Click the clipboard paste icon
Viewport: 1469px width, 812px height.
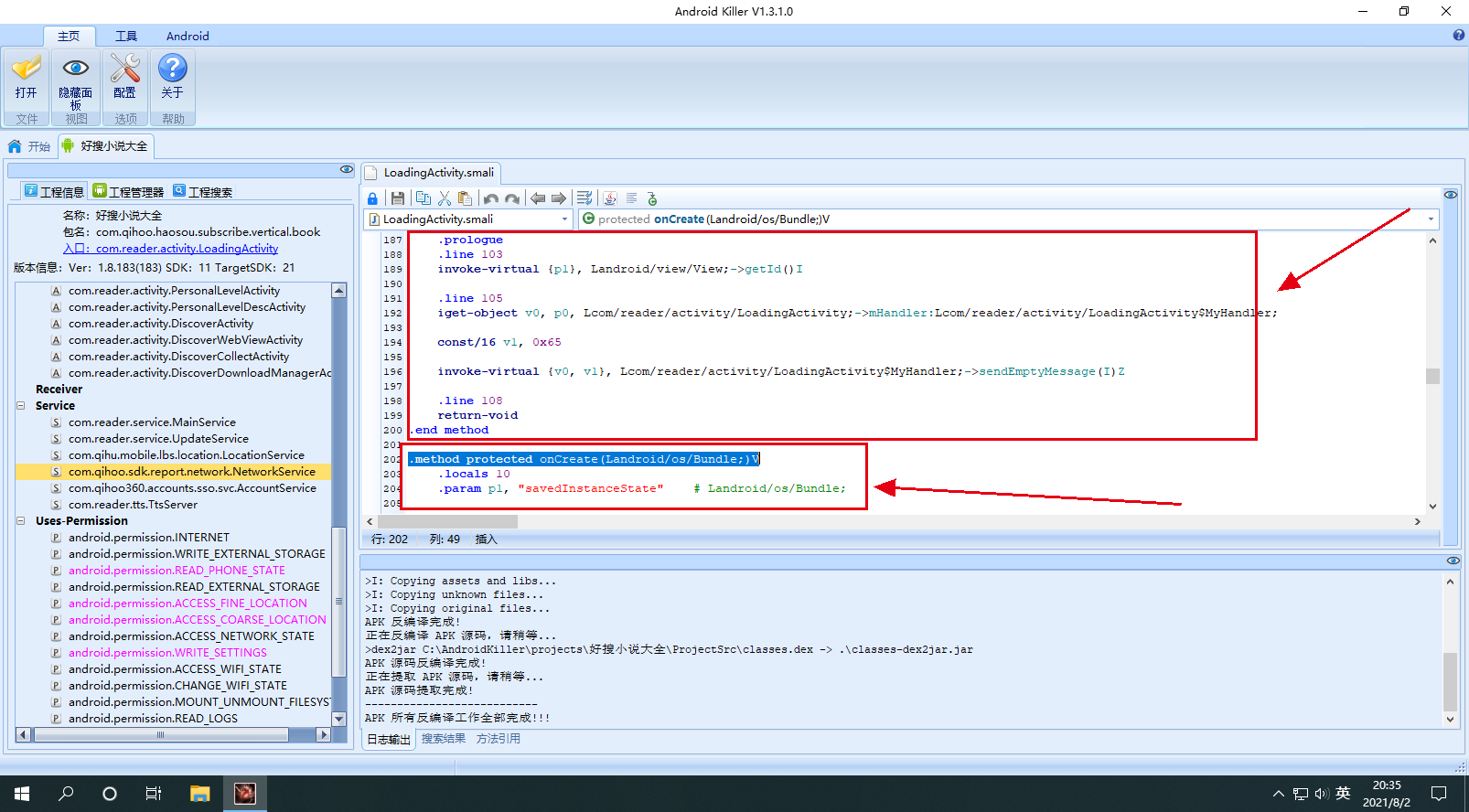tap(466, 198)
